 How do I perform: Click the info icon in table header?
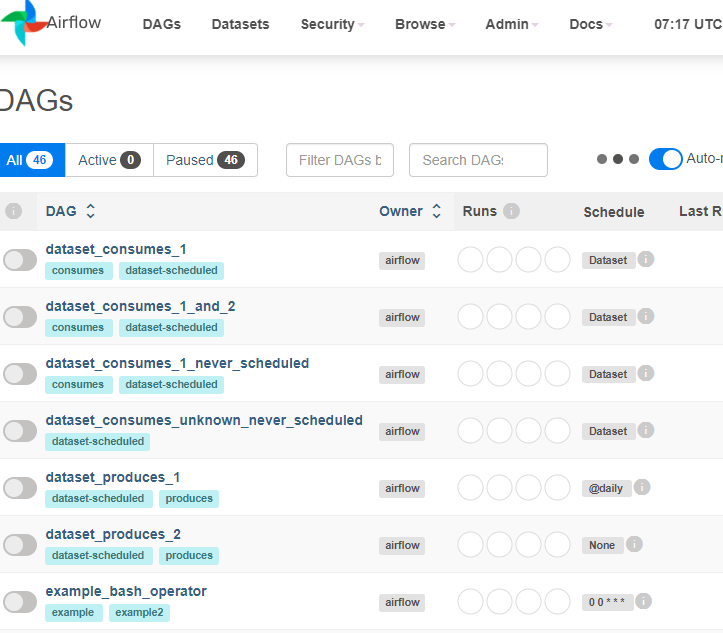coord(13,212)
